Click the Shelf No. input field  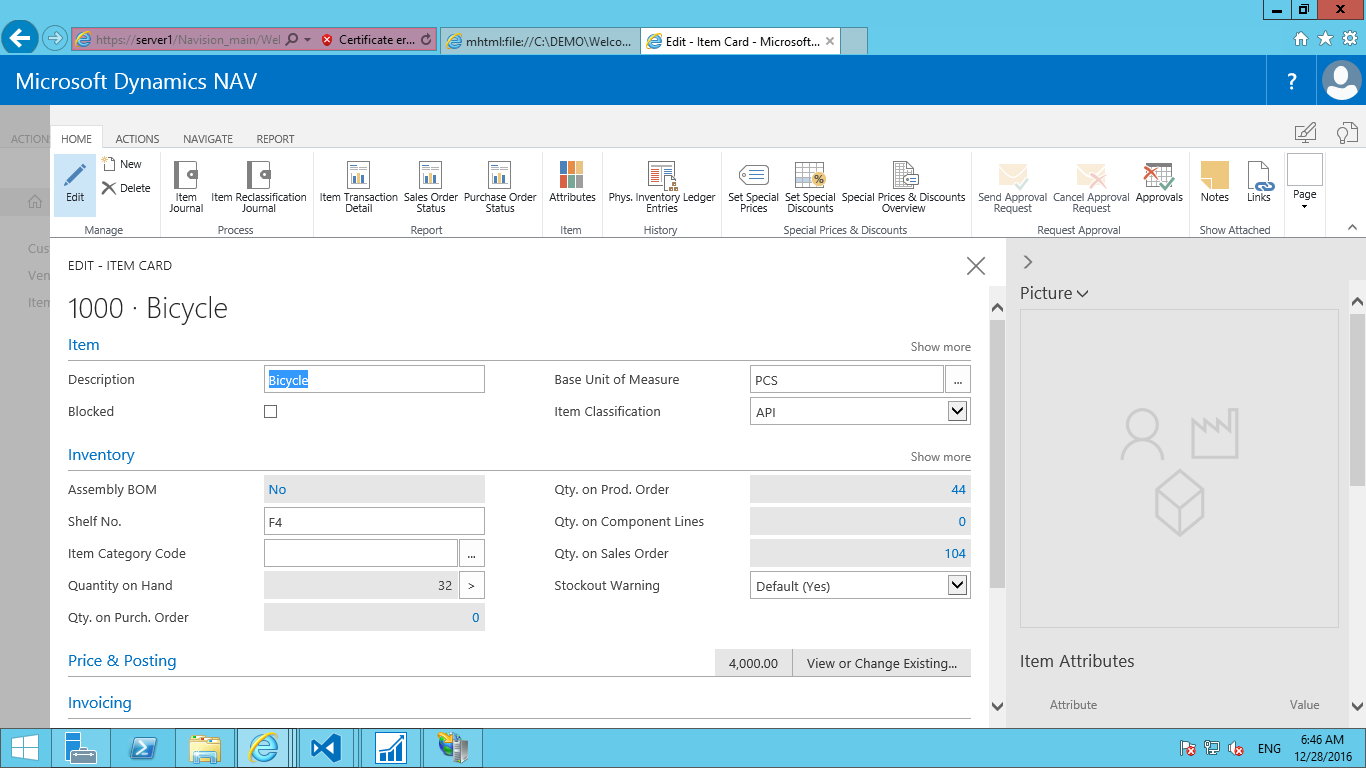coord(374,521)
